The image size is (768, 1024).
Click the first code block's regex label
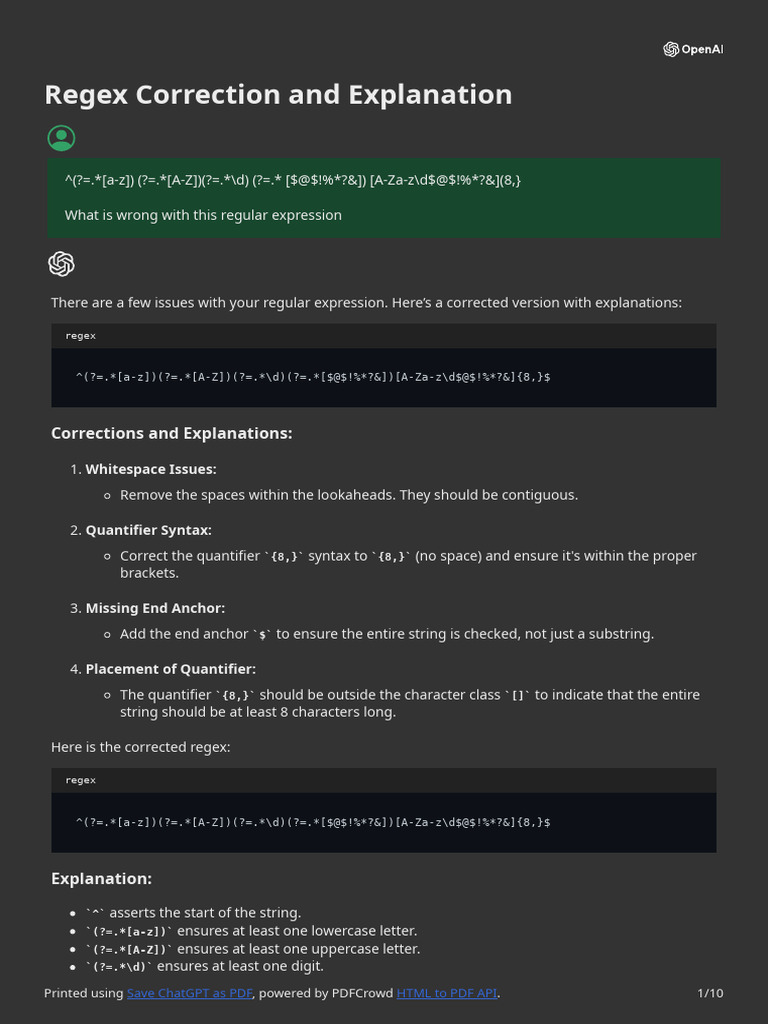click(81, 336)
